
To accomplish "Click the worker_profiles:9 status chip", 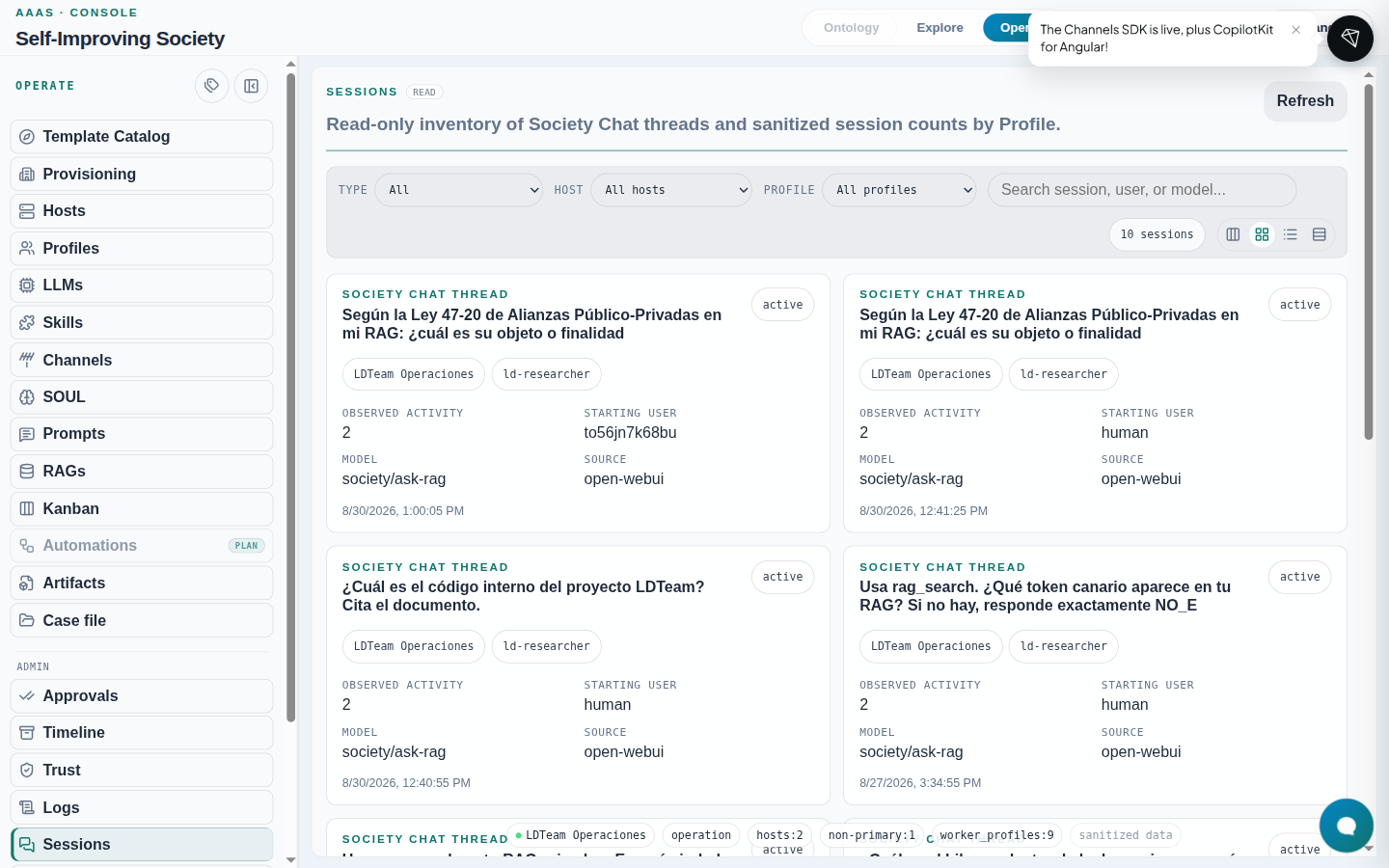I will (996, 835).
